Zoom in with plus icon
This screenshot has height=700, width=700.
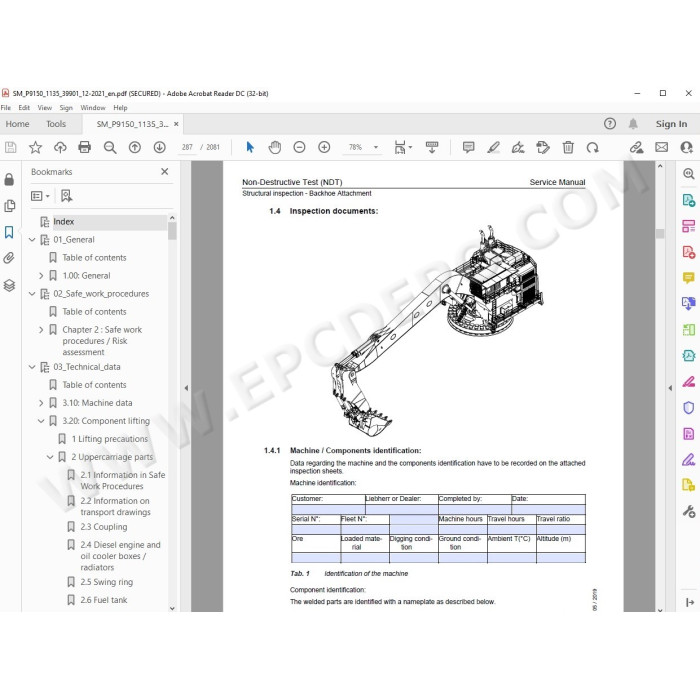tap(324, 147)
